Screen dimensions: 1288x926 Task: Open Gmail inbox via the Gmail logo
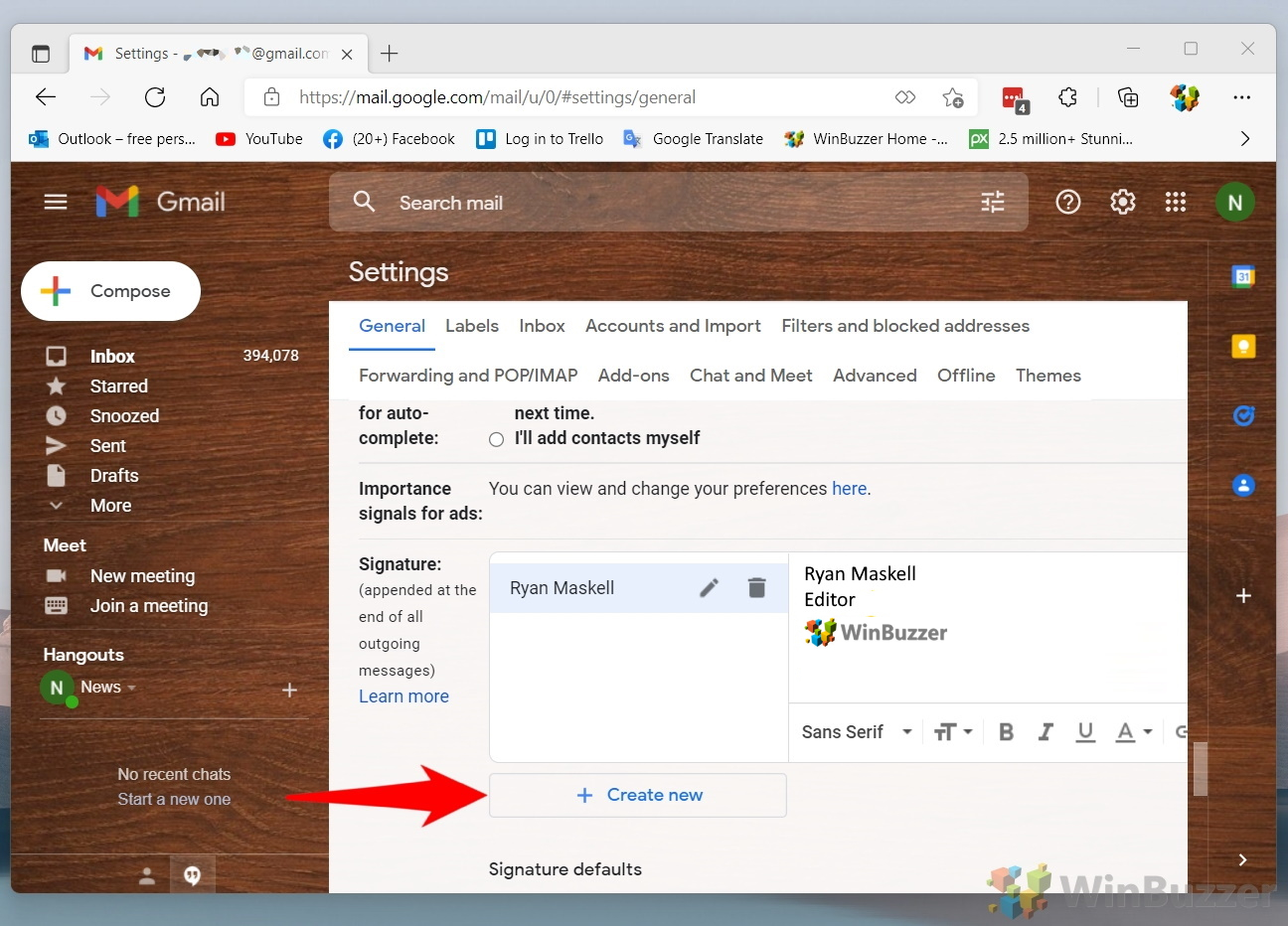159,202
